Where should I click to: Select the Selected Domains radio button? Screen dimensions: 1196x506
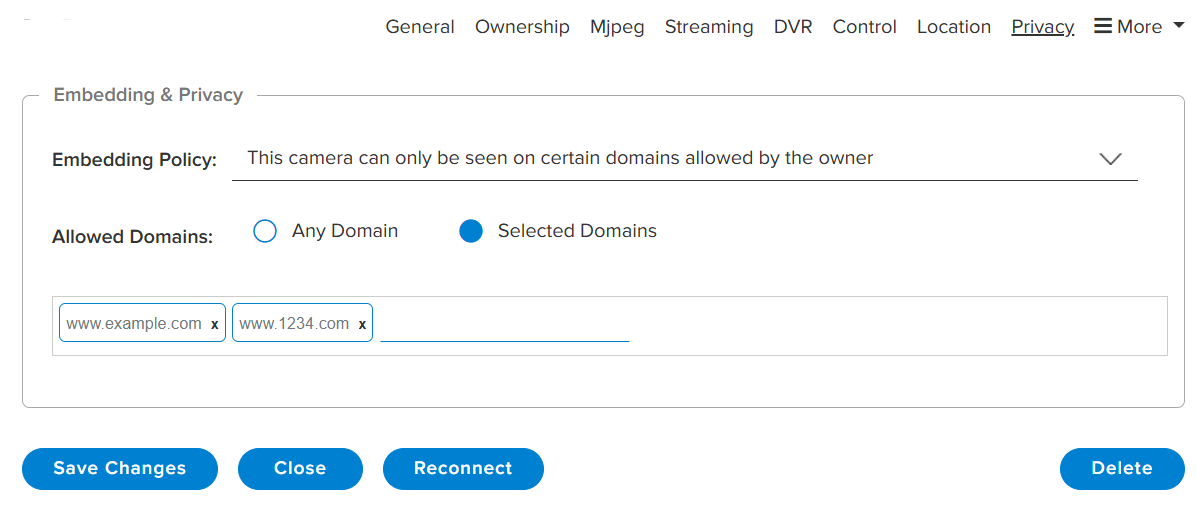(x=471, y=231)
